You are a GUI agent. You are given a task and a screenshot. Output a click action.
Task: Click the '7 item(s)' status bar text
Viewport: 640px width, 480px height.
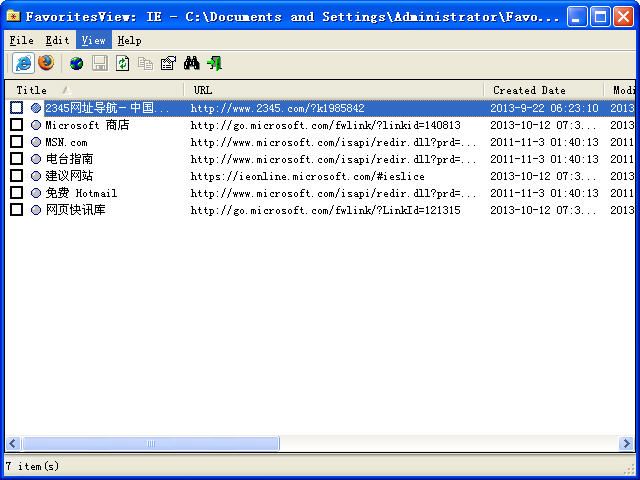tap(33, 466)
